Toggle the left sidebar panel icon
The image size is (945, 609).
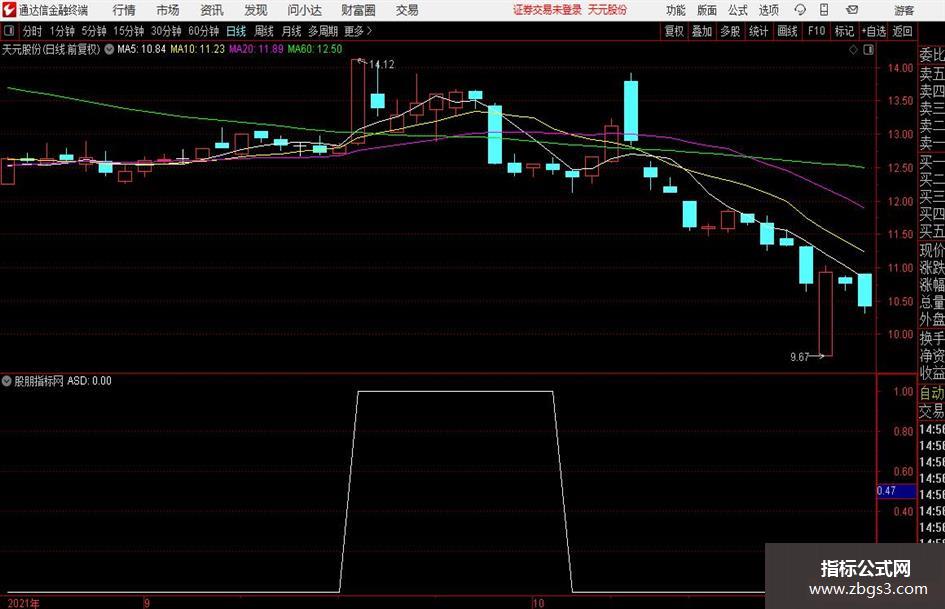pos(9,31)
